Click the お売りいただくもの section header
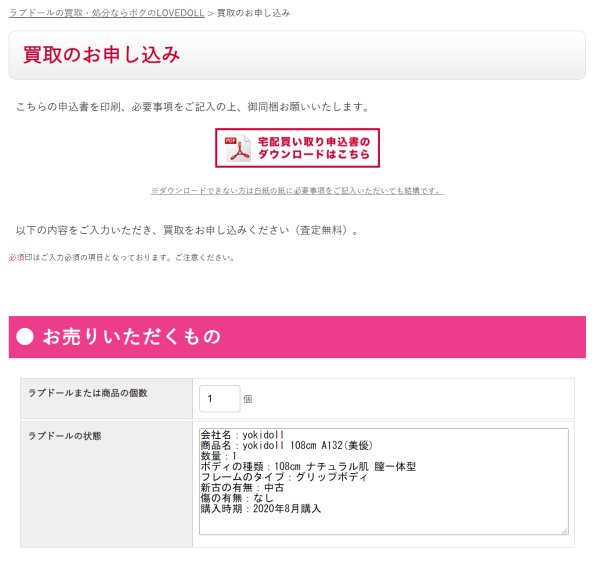 click(x=297, y=337)
